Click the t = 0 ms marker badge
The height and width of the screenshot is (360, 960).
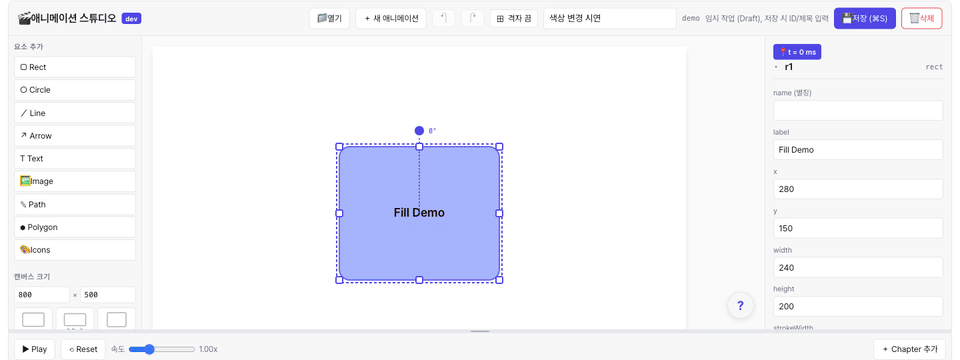tap(797, 52)
